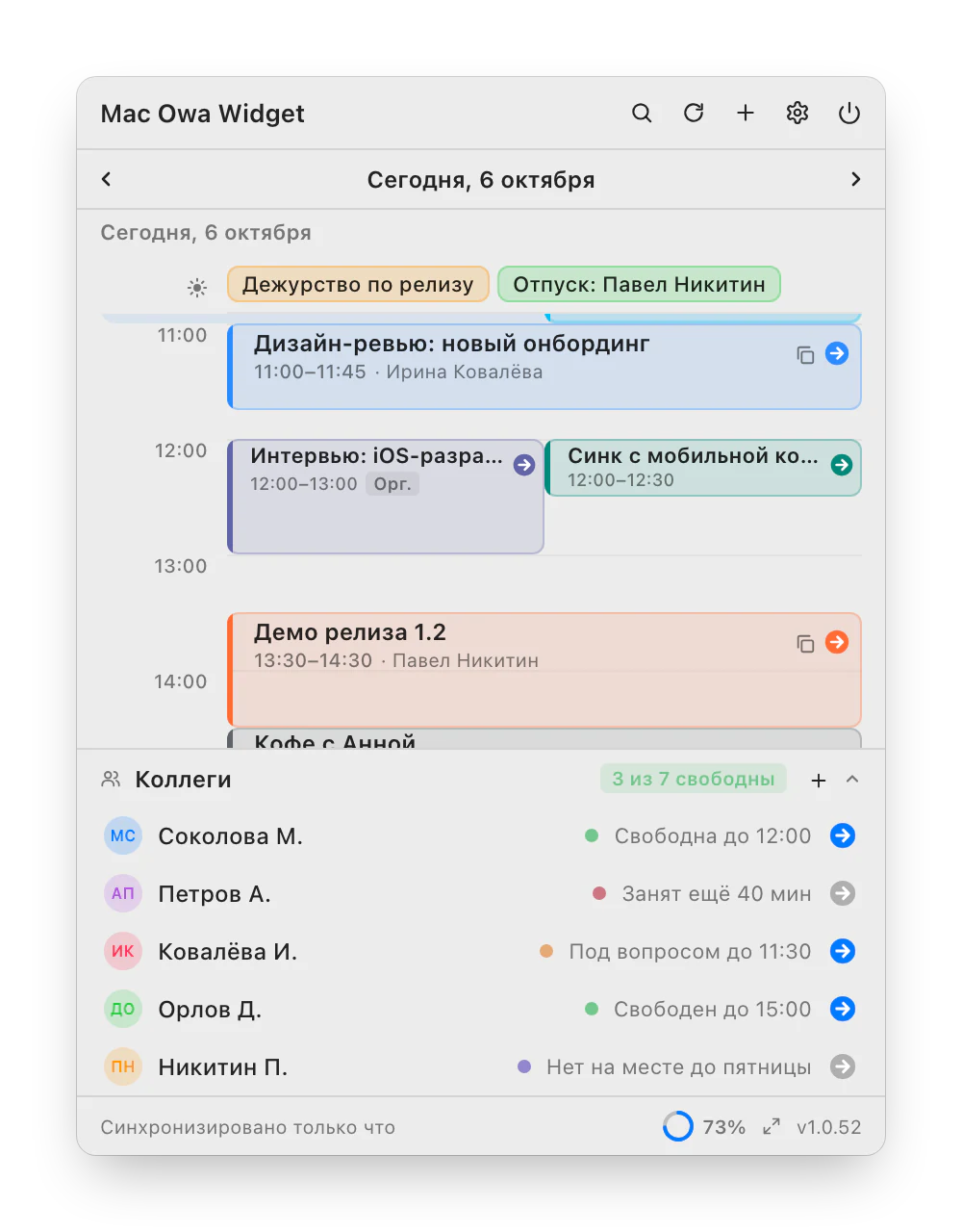The image size is (962, 1232).
Task: Open Орлов Д. arrow button
Action: click(x=843, y=1009)
